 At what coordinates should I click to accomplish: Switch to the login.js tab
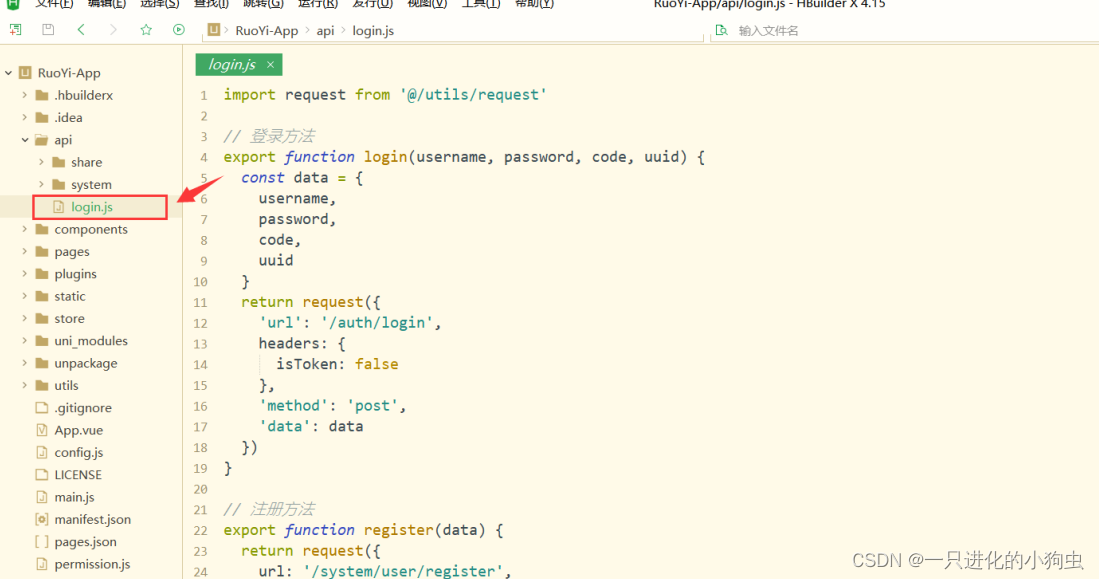click(x=231, y=64)
